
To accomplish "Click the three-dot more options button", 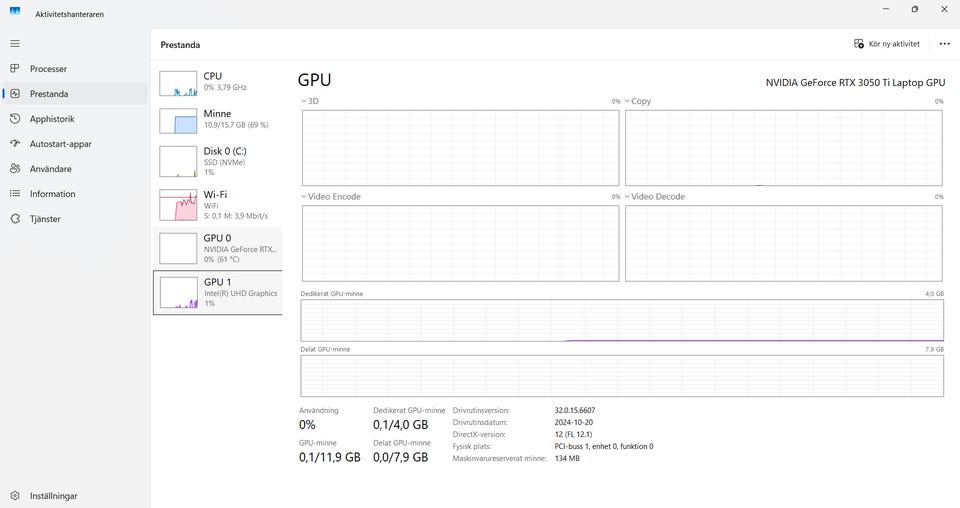I will (944, 44).
